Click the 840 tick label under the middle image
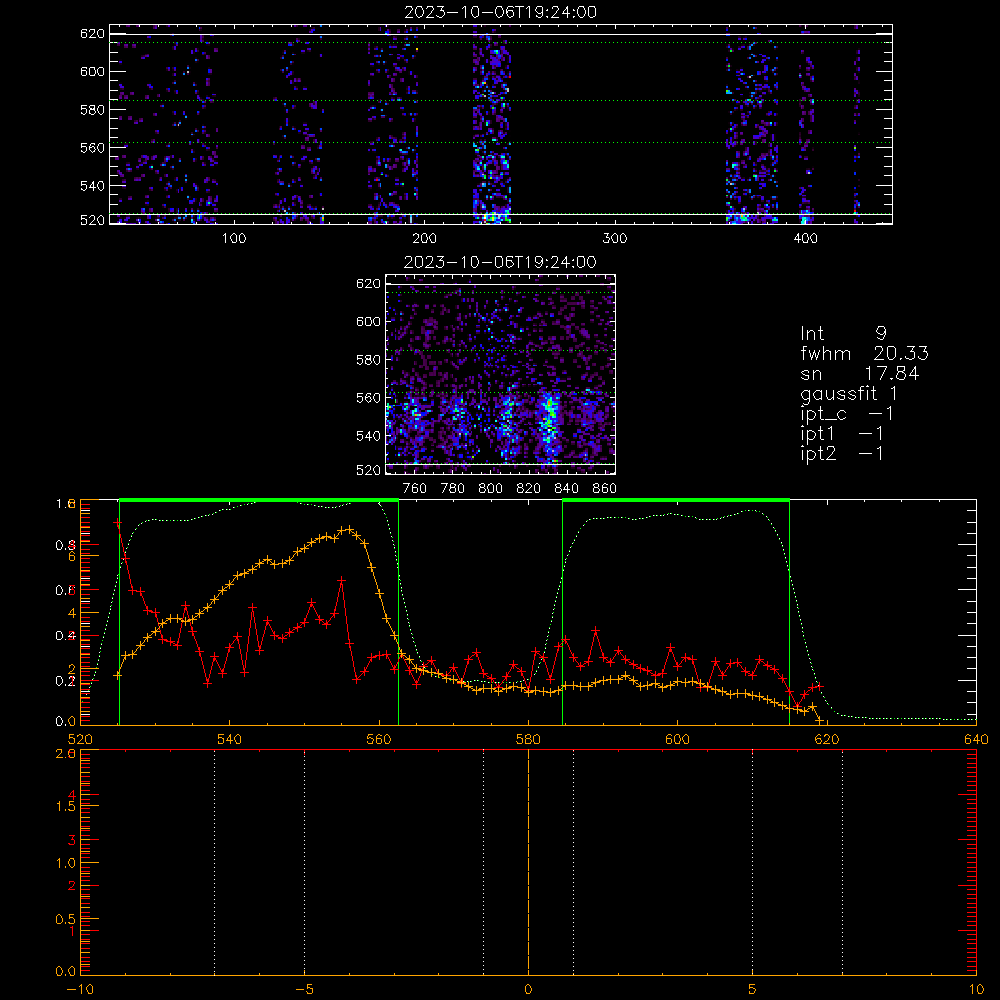 pos(566,489)
